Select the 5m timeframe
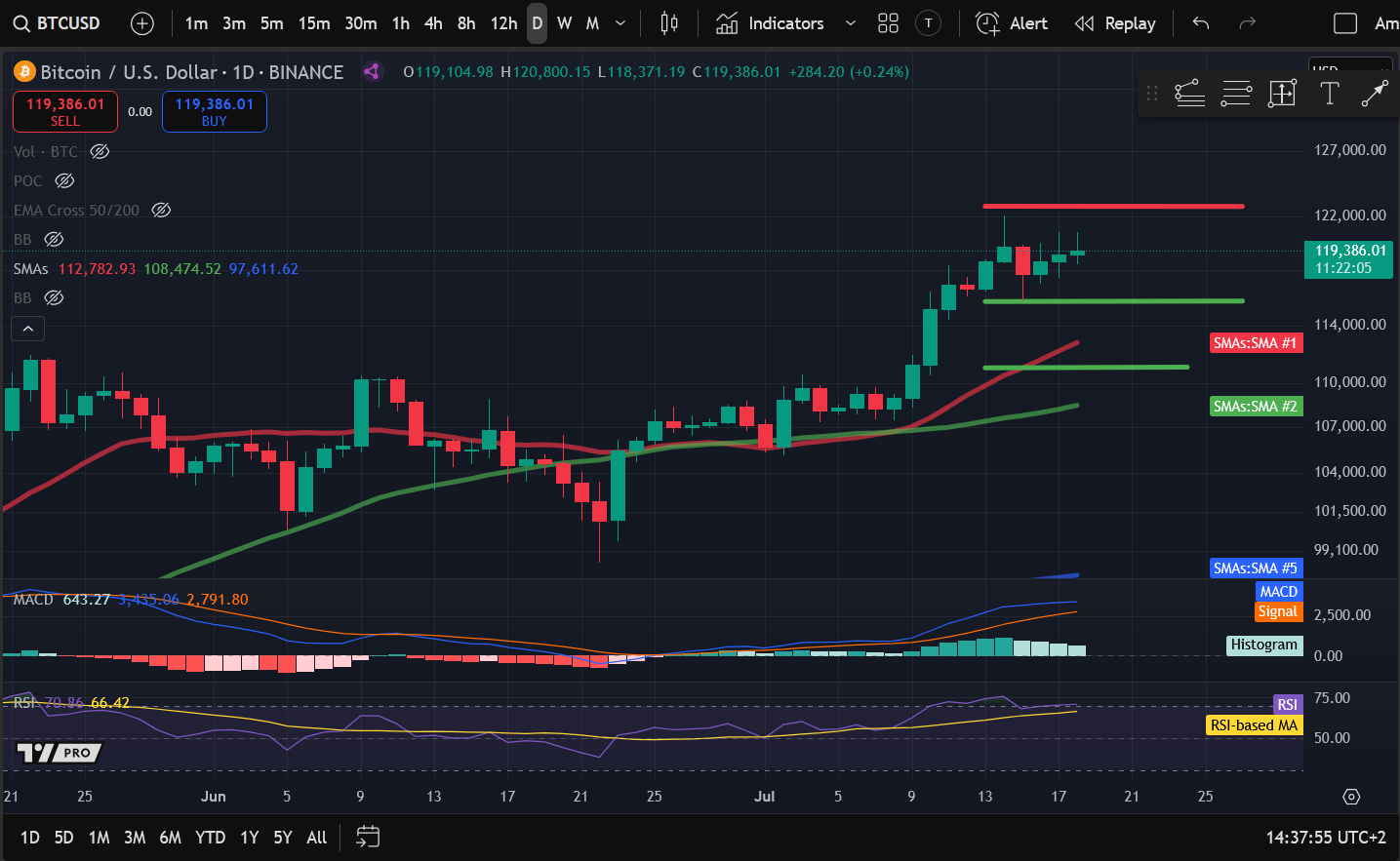 click(x=272, y=23)
